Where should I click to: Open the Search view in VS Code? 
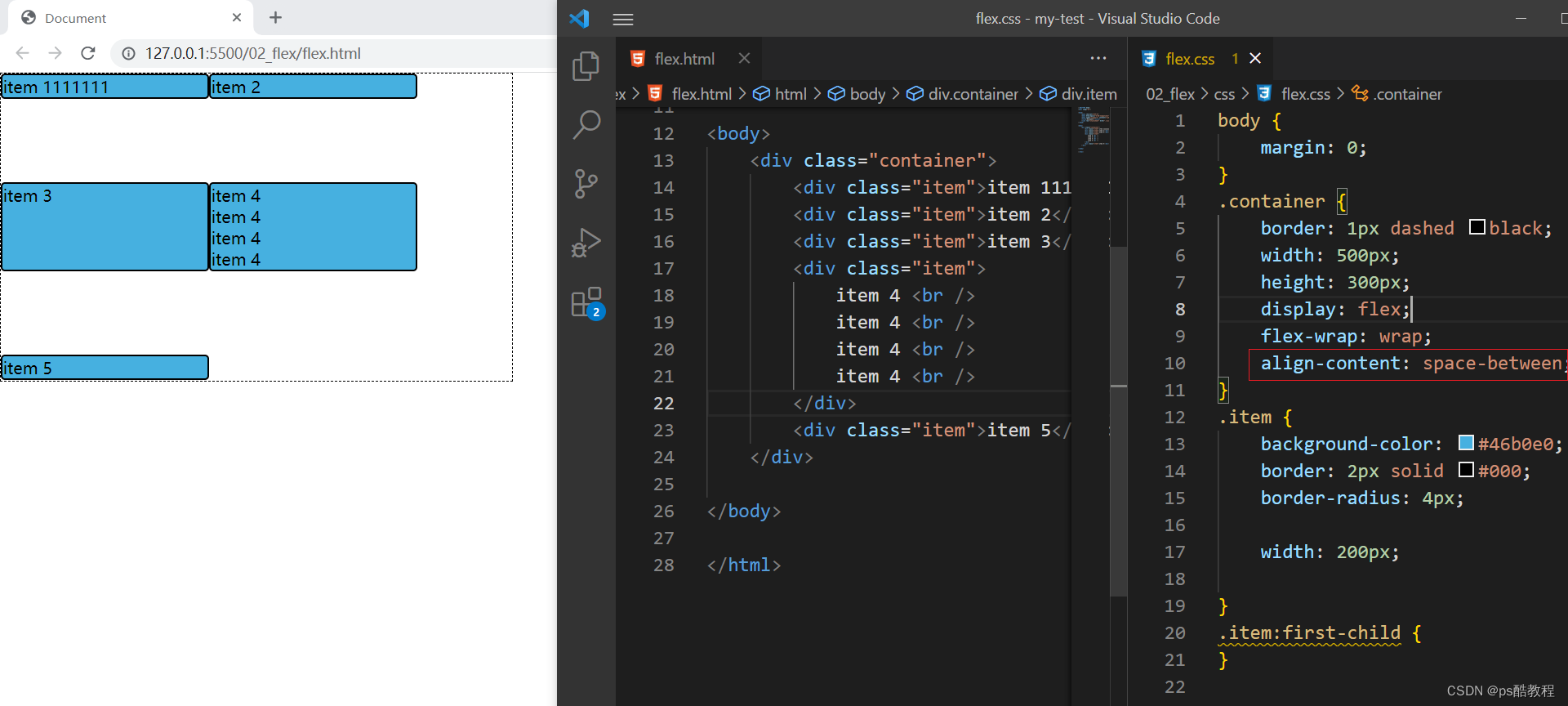586,125
